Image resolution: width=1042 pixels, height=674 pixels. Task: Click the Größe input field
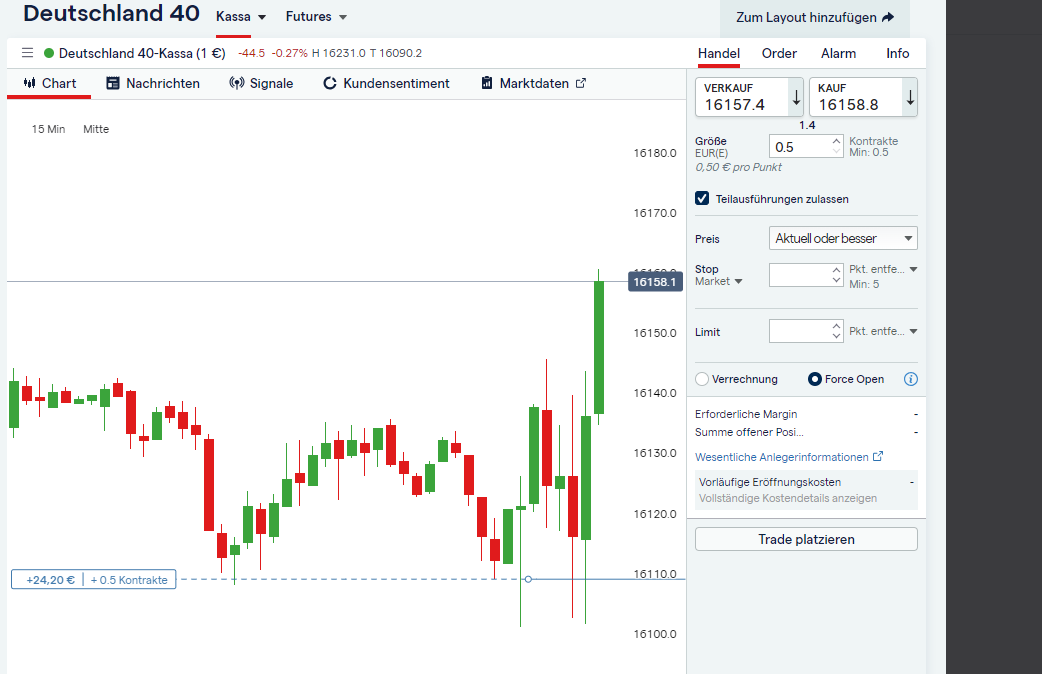(800, 146)
